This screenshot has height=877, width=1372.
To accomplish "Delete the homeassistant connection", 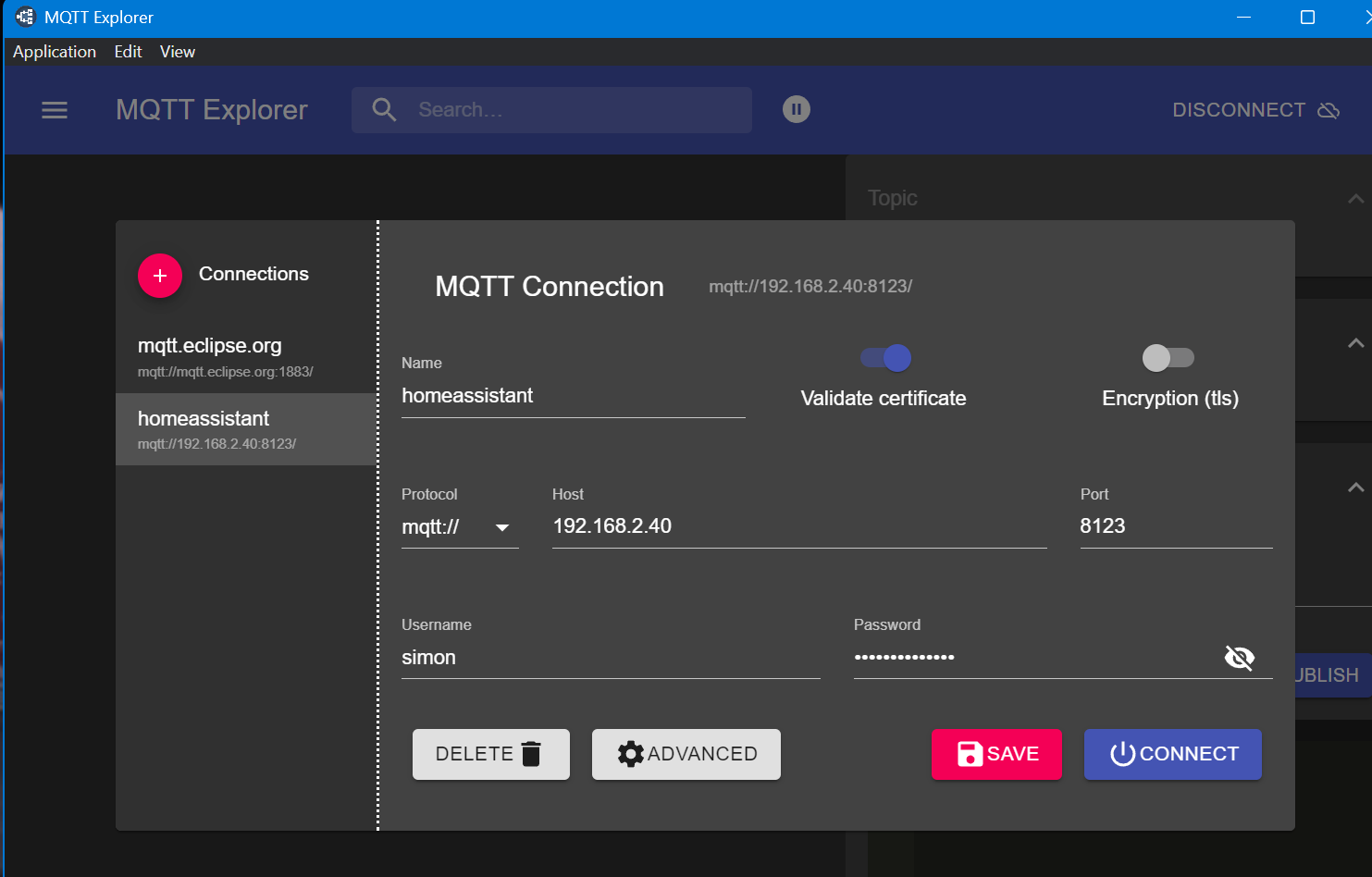I will [491, 754].
